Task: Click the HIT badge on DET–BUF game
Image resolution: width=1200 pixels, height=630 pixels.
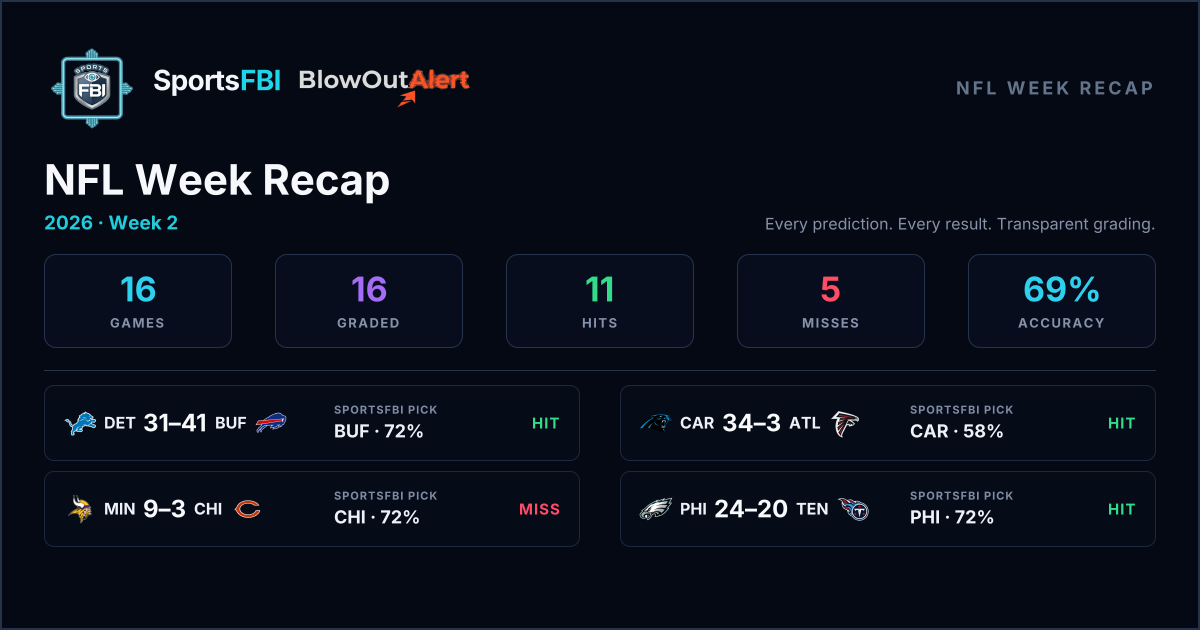Action: [x=545, y=423]
